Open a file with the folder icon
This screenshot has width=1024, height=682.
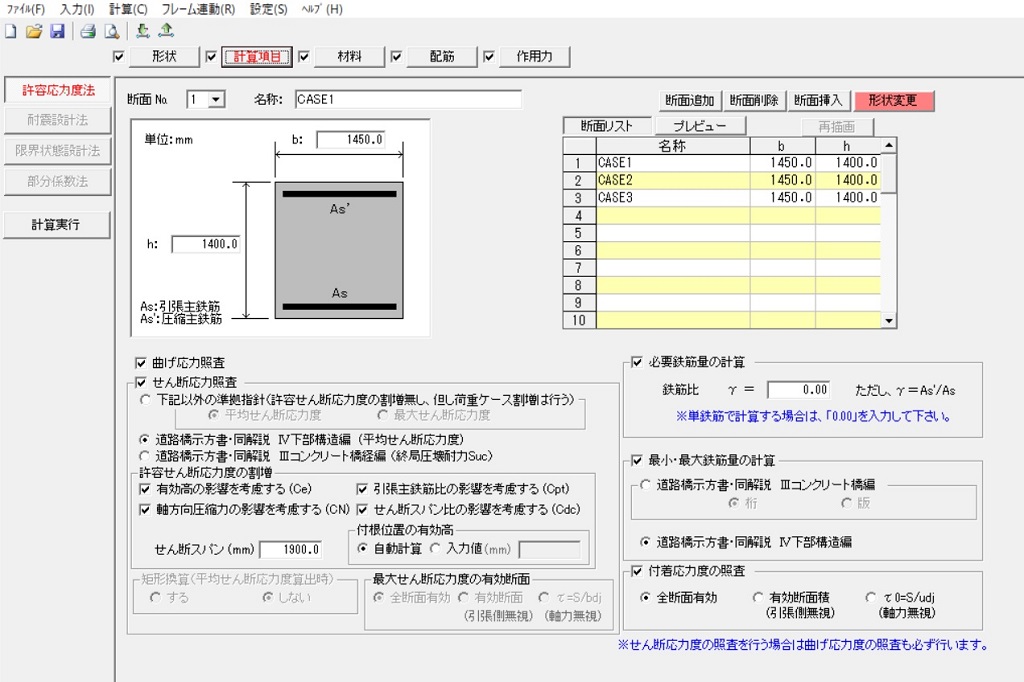pyautogui.click(x=34, y=31)
